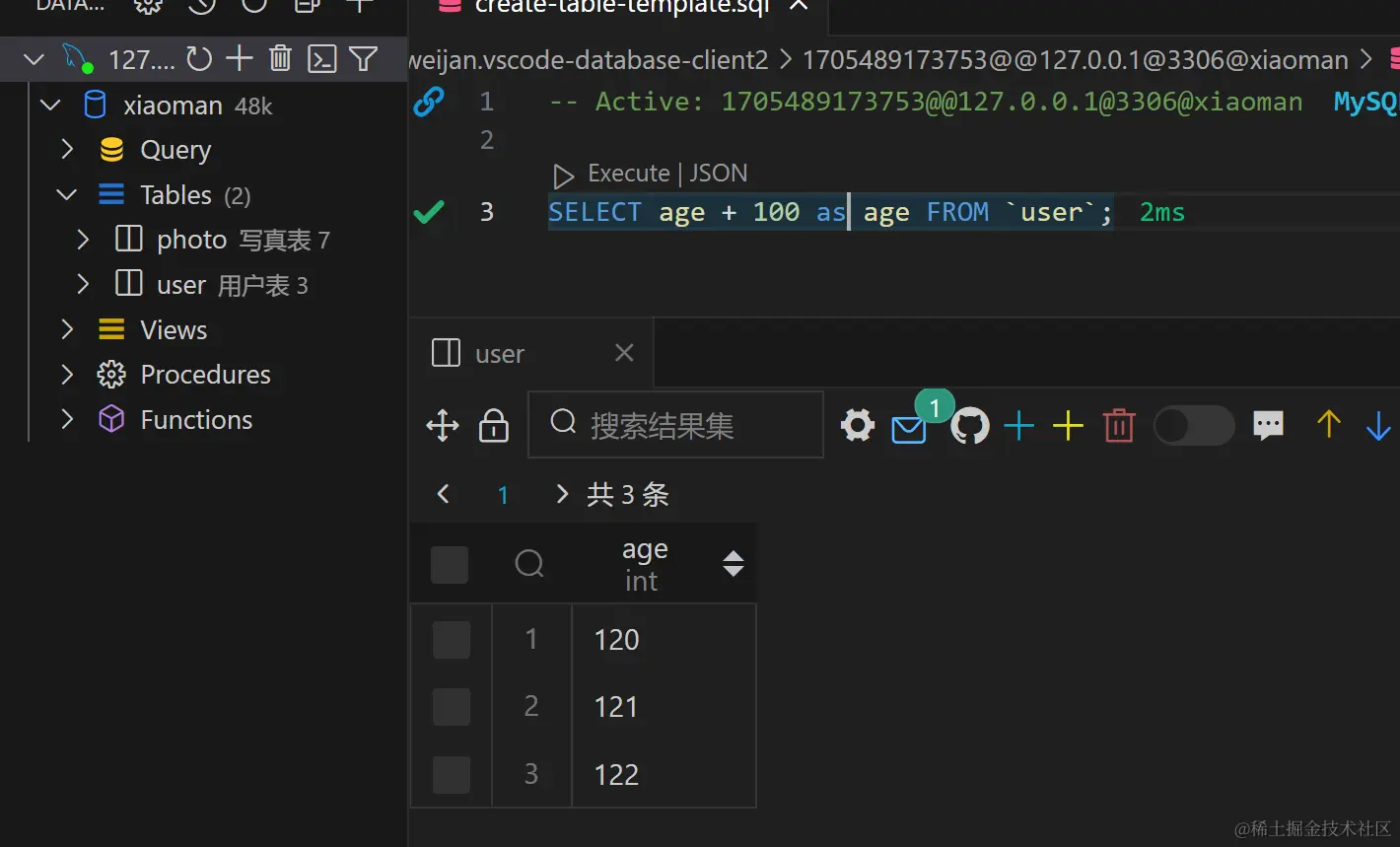Expand the Procedures node
Screen dimensions: 1400x847
[67, 375]
